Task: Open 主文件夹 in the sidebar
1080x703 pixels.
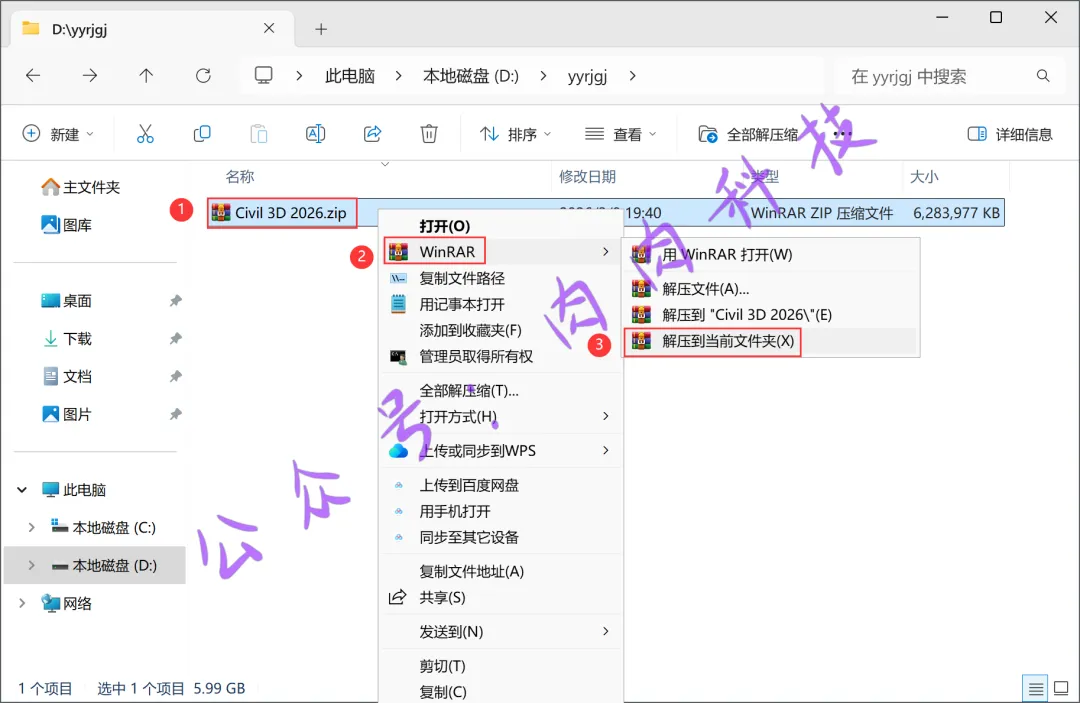Action: [x=81, y=187]
